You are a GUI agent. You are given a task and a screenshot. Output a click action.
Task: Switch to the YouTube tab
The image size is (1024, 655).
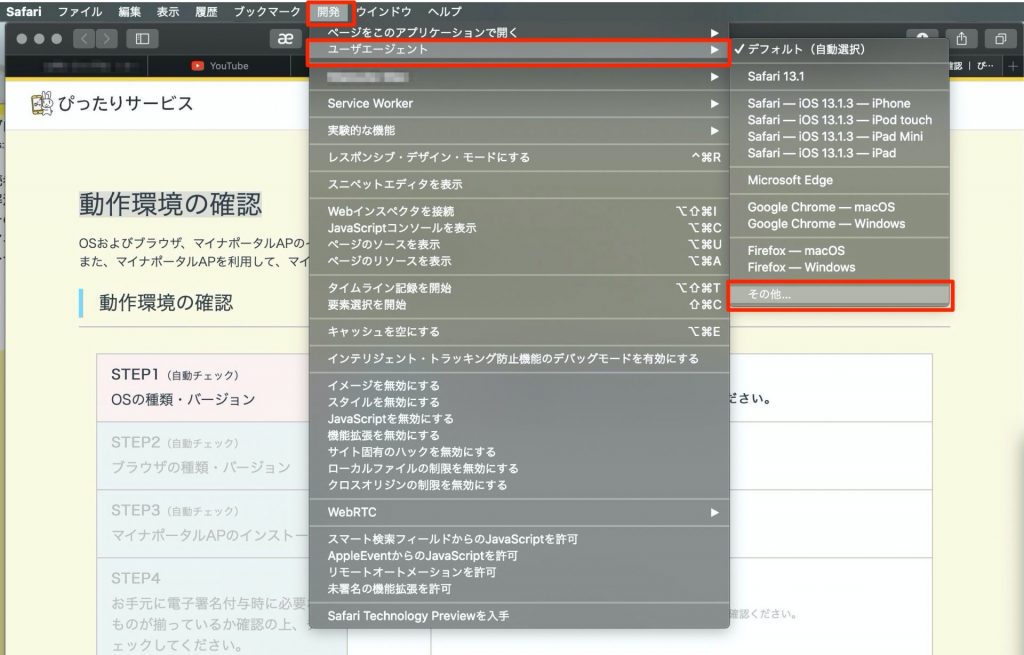pos(219,66)
